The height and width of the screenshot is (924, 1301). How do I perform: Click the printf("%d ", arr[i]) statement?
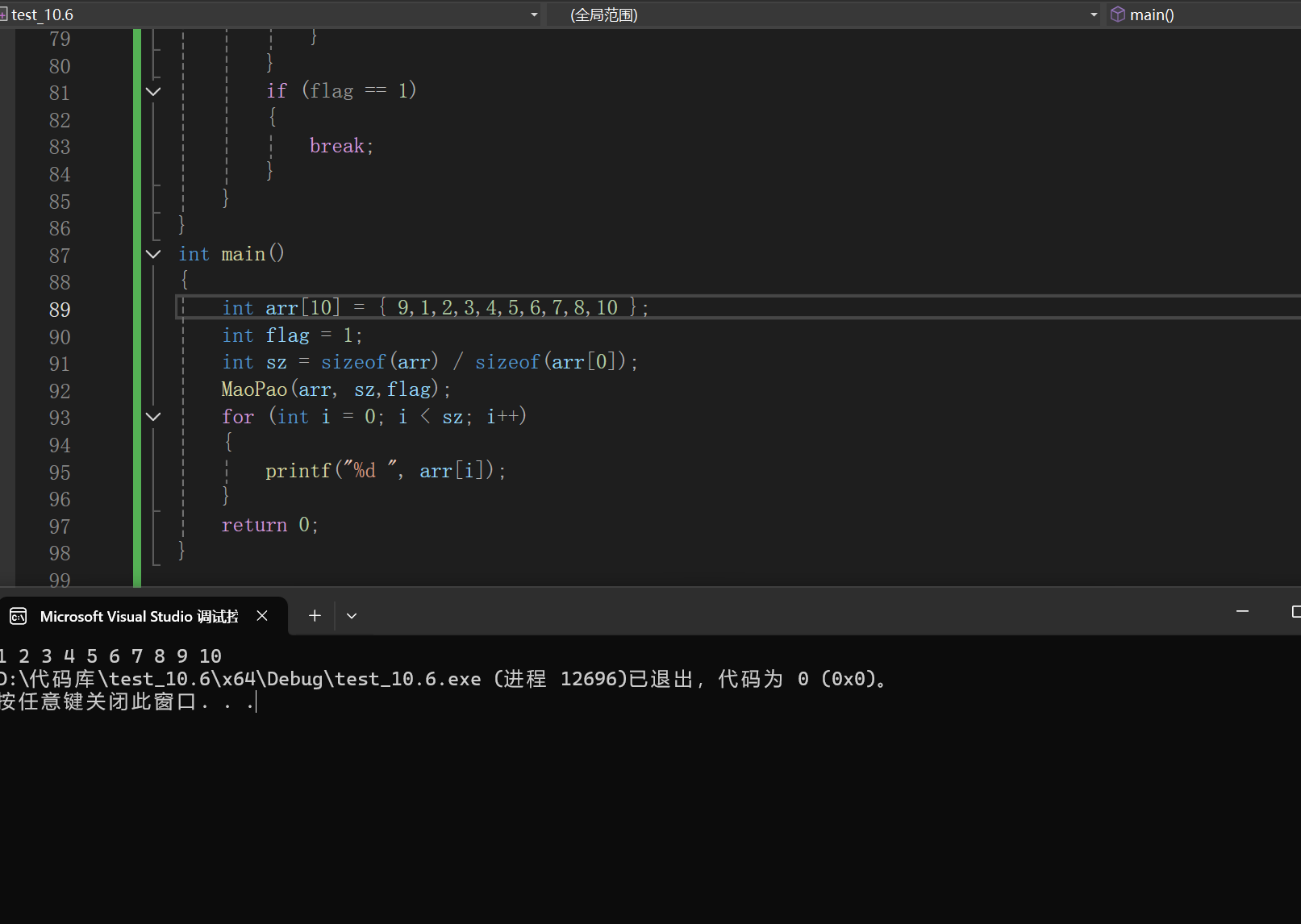(386, 470)
